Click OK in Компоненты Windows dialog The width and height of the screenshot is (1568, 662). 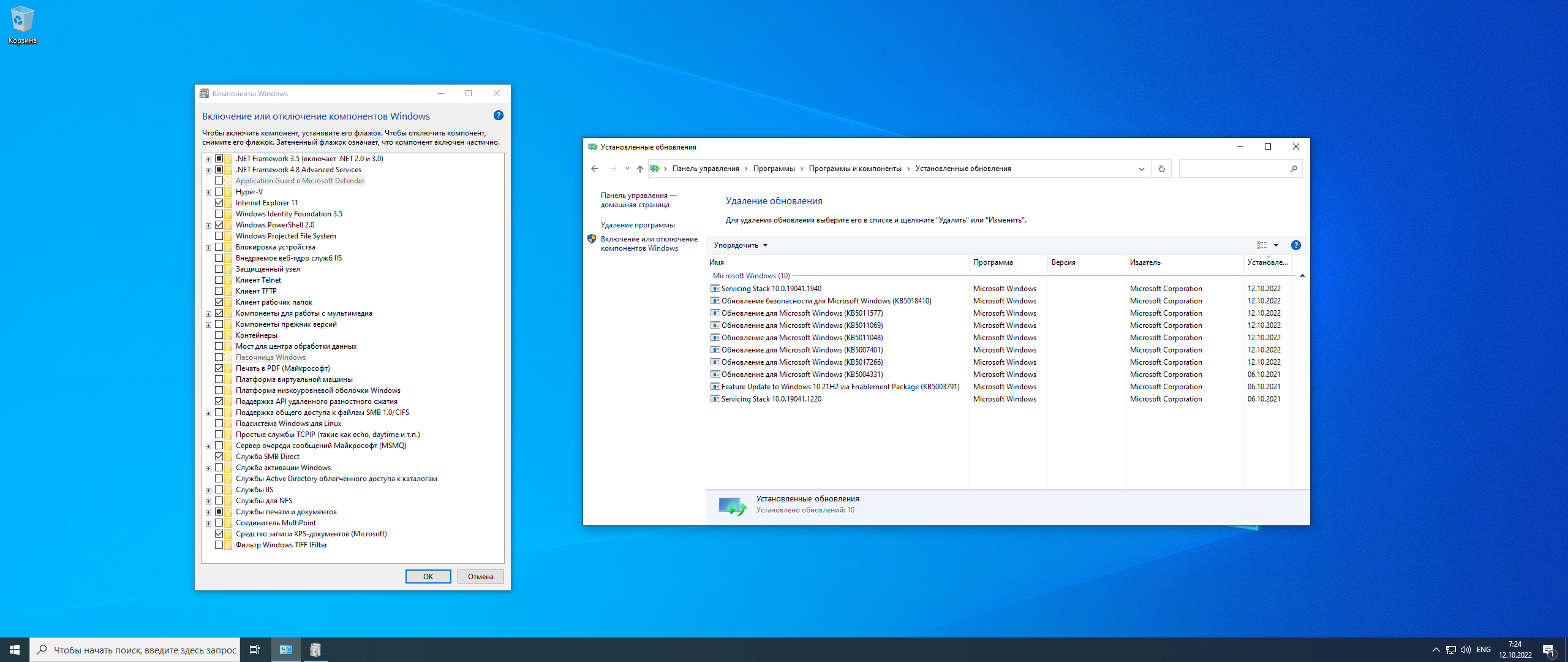(x=428, y=576)
